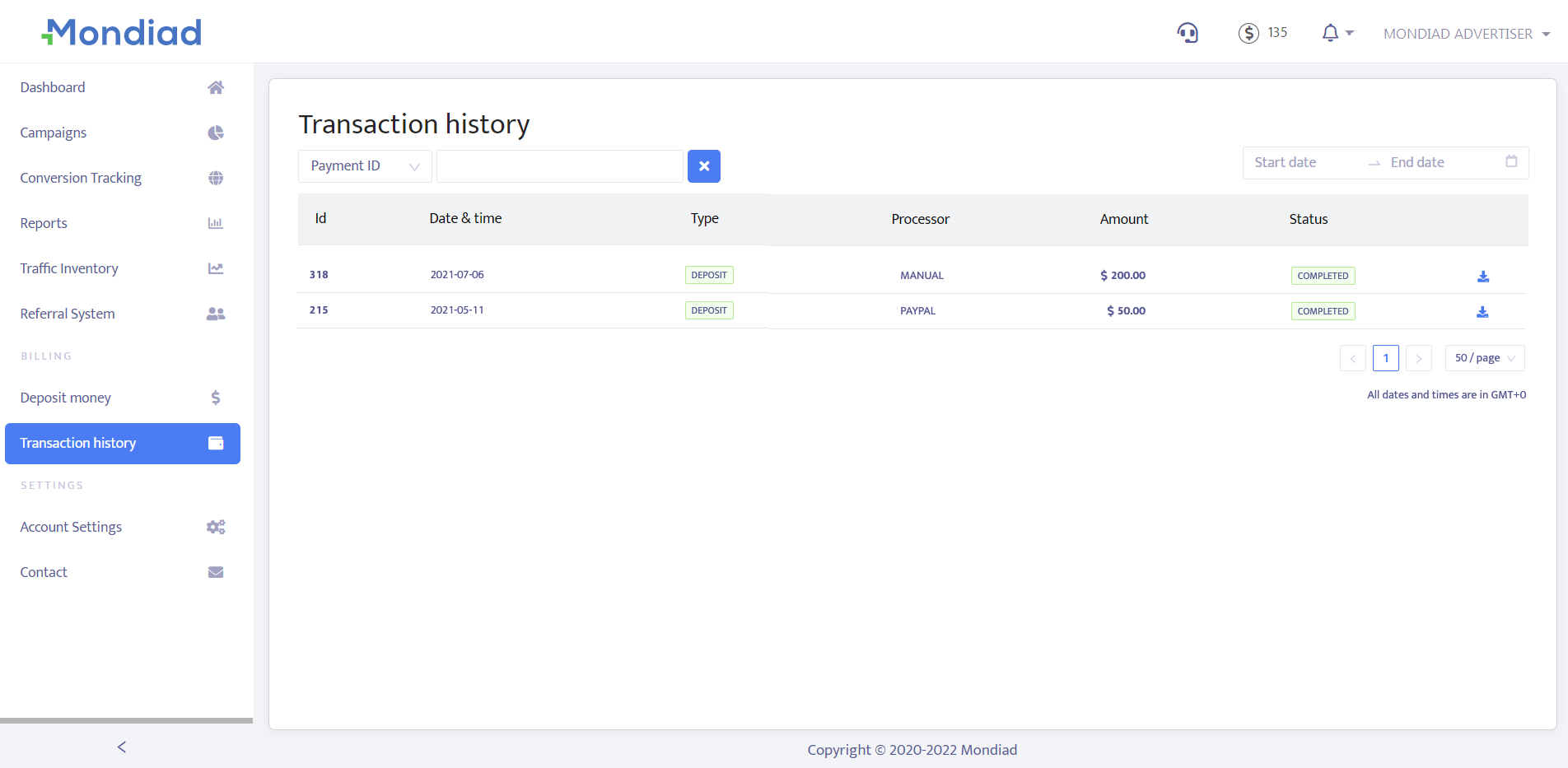Collapse the sidebar with the left arrow
Image resolution: width=1568 pixels, height=768 pixels.
click(122, 747)
